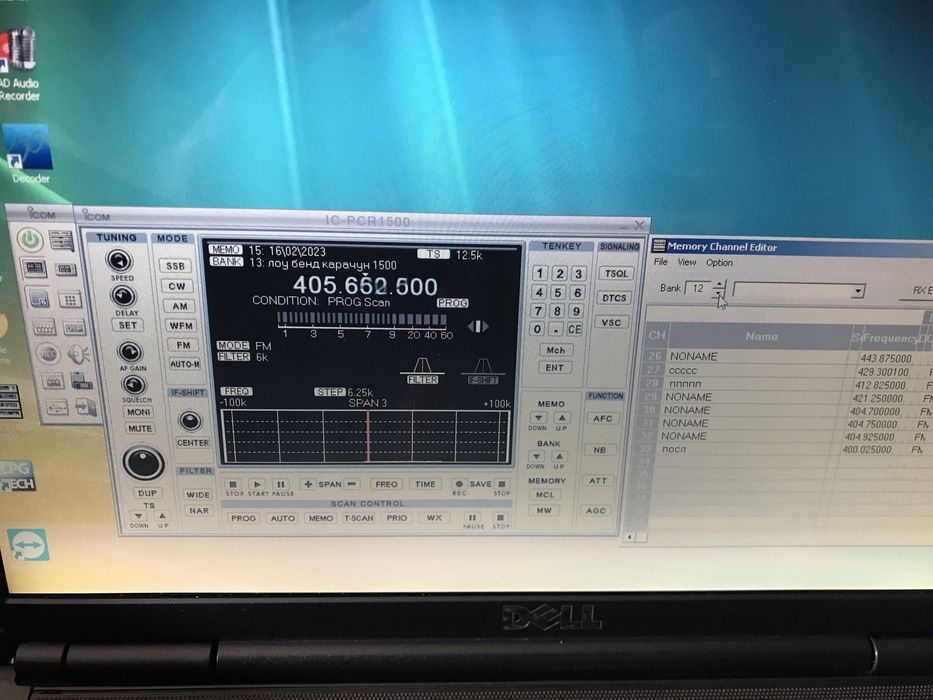
Task: Click the DUP button
Action: [x=148, y=493]
